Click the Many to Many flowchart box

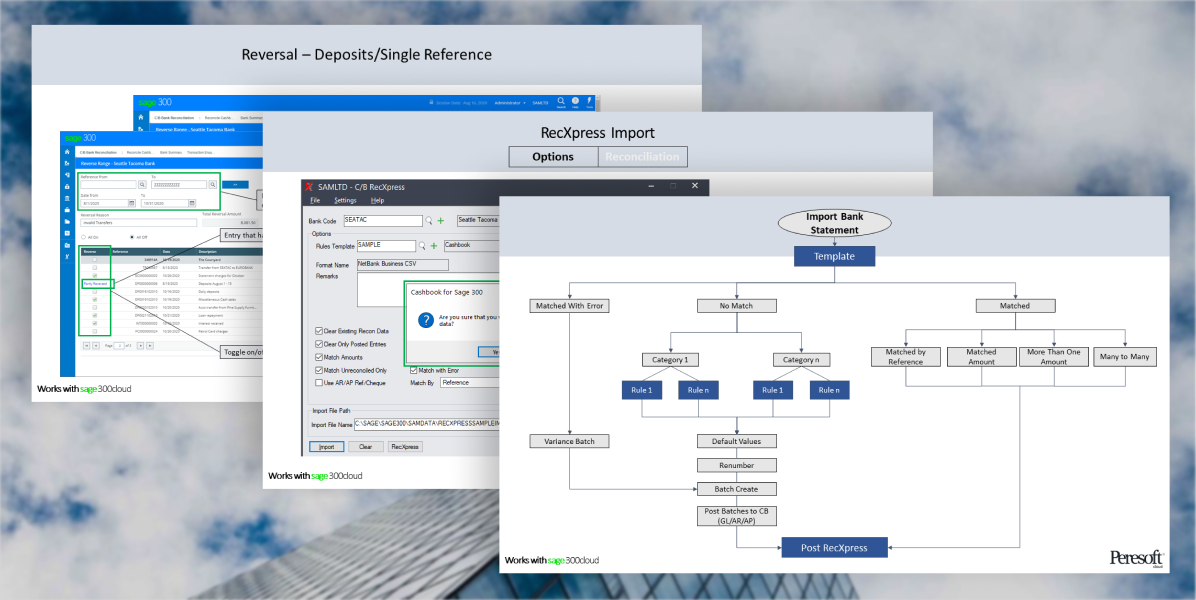point(1124,356)
